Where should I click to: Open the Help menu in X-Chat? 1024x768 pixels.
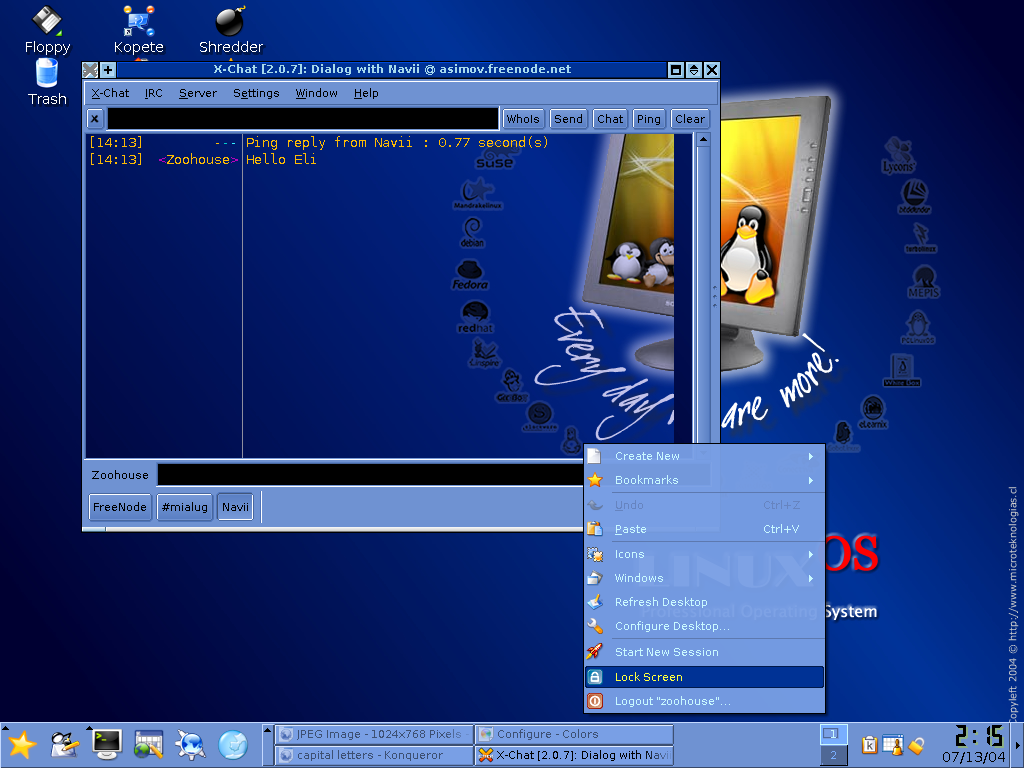(366, 93)
